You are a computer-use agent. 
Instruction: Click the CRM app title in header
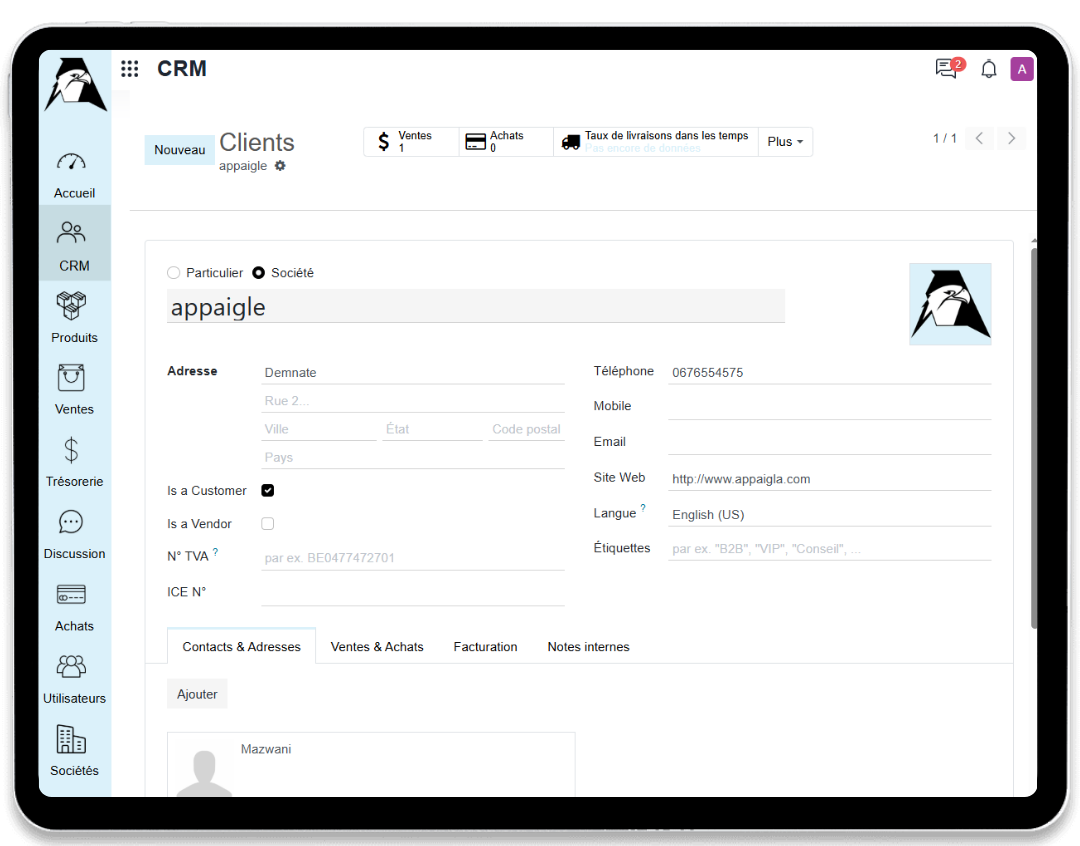tap(182, 68)
